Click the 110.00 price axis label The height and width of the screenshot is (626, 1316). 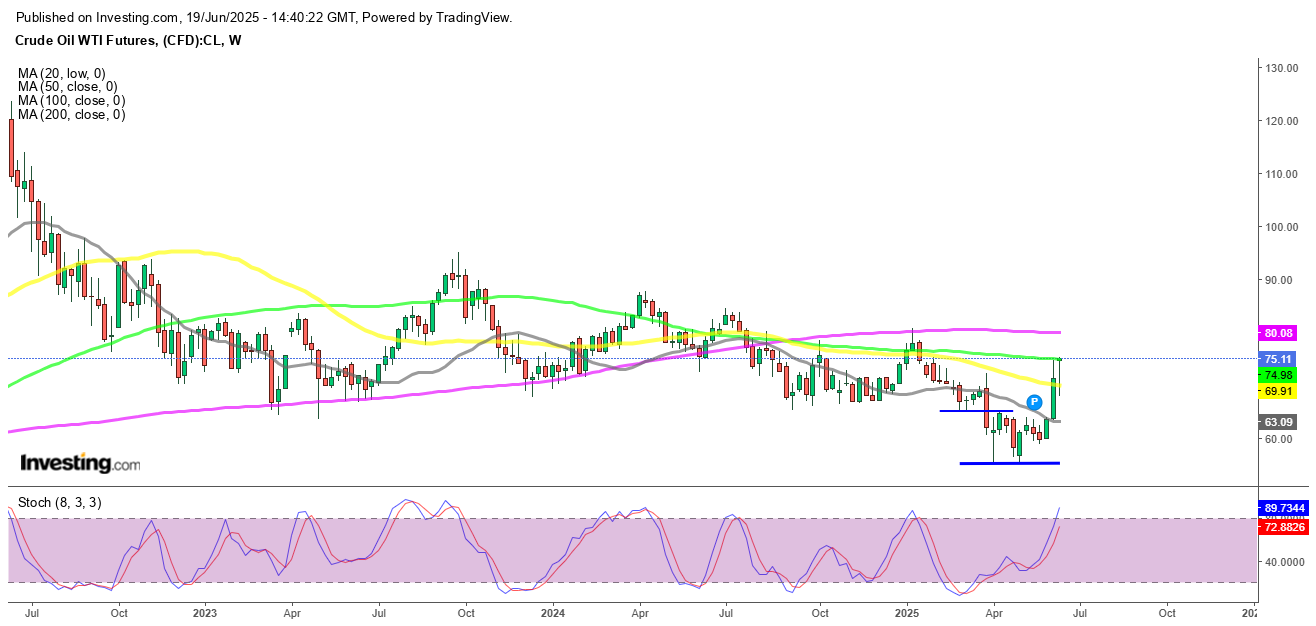pos(1280,174)
